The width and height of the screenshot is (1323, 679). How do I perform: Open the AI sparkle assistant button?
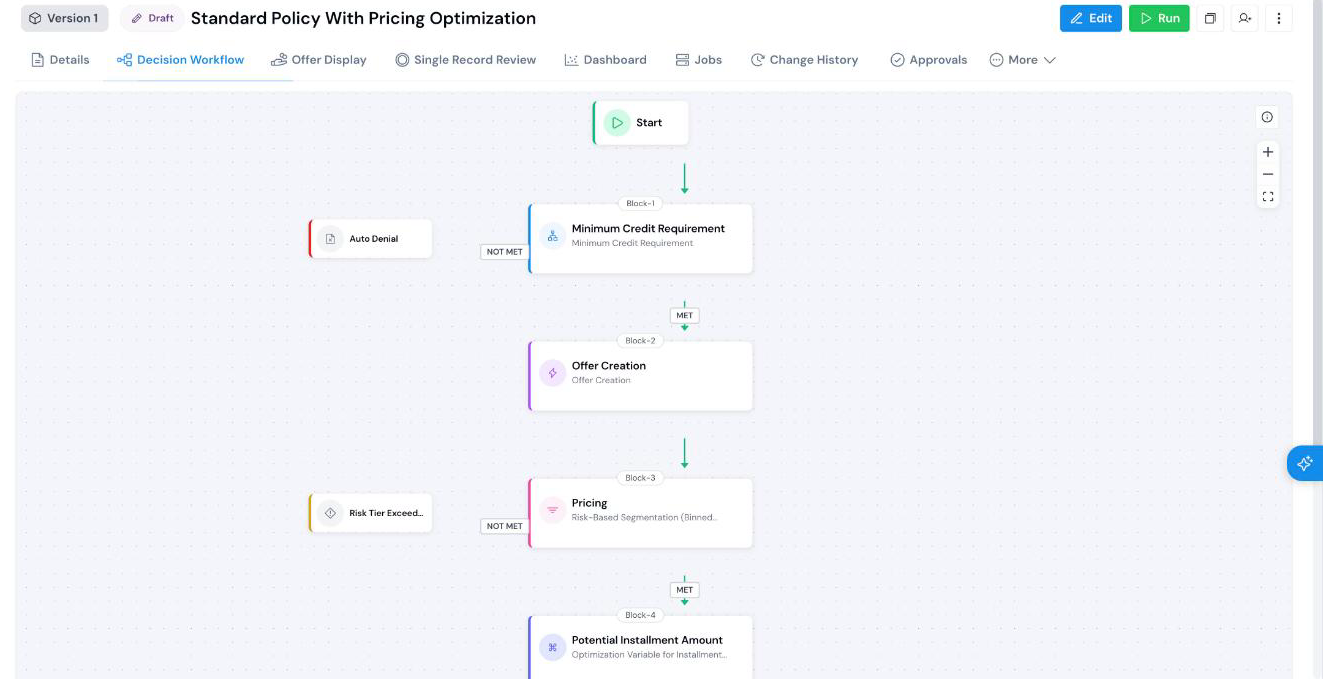tap(1305, 463)
